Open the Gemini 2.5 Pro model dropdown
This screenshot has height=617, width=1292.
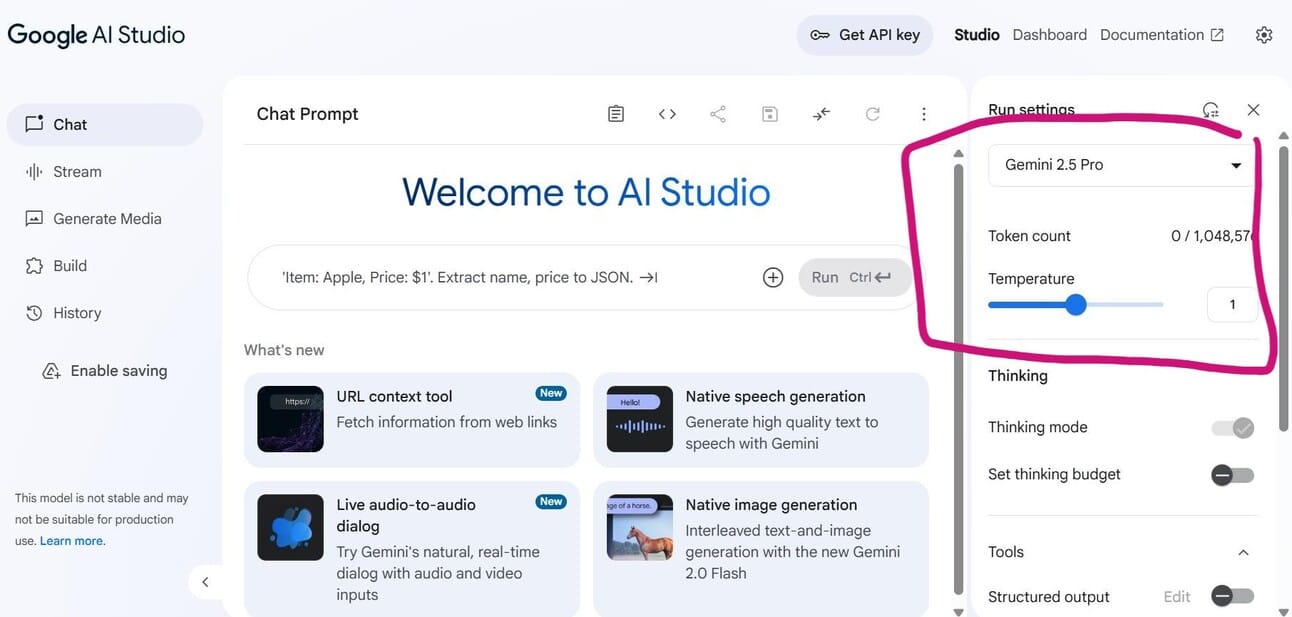coord(1121,165)
